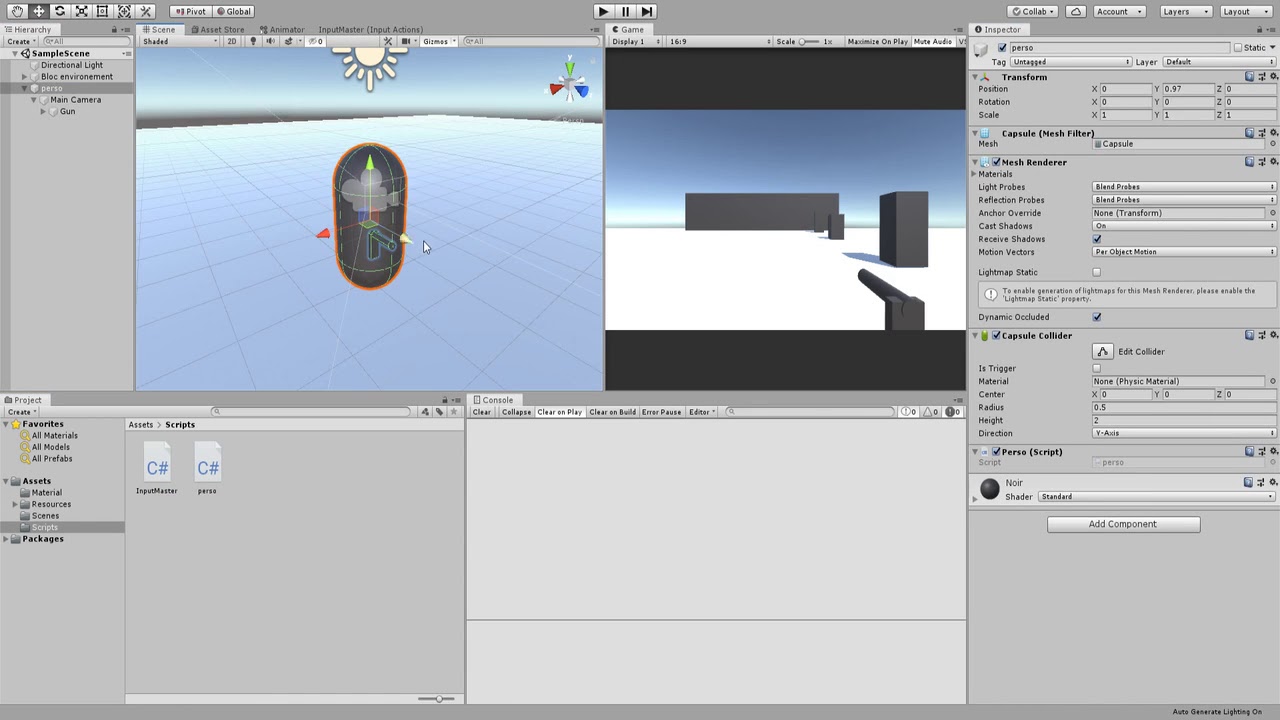Open Capsule Collider gear menu
The image size is (1280, 720).
click(x=1272, y=336)
